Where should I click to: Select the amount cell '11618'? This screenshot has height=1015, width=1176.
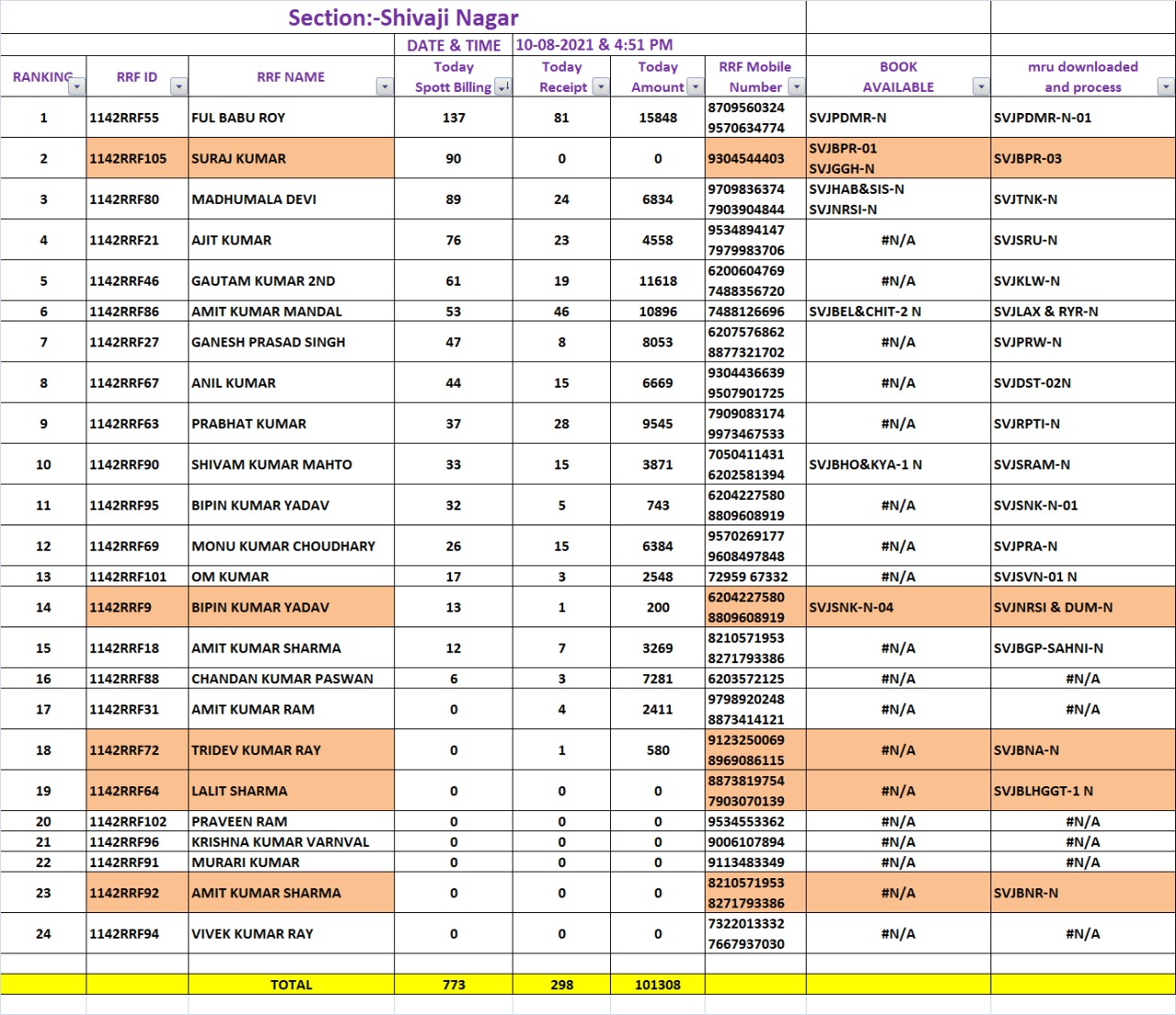pyautogui.click(x=658, y=281)
